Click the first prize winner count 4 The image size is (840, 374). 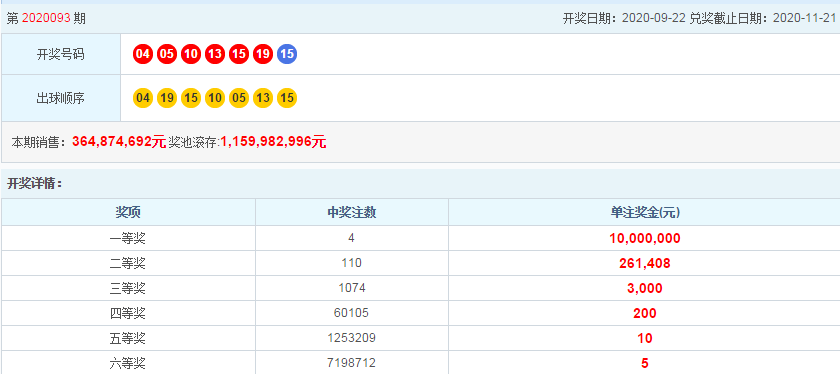351,238
